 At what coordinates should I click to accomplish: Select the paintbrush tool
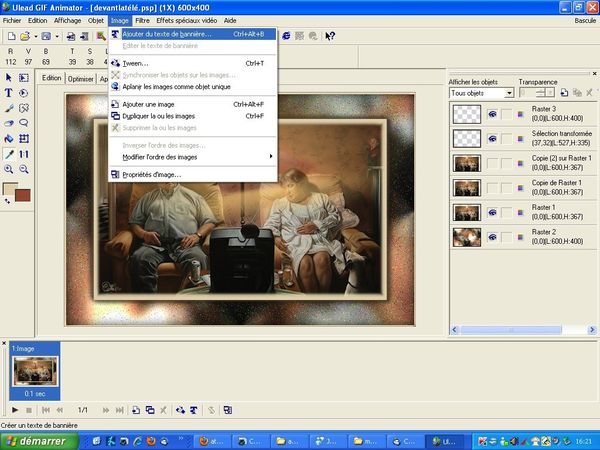[x=8, y=108]
